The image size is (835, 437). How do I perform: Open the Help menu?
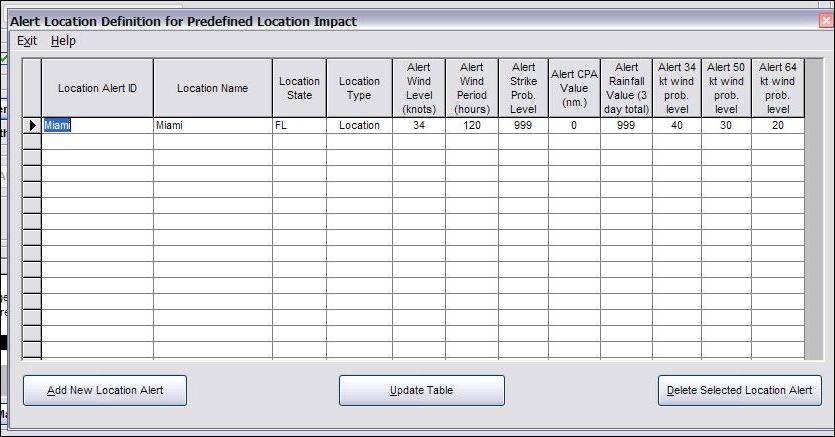coord(63,41)
